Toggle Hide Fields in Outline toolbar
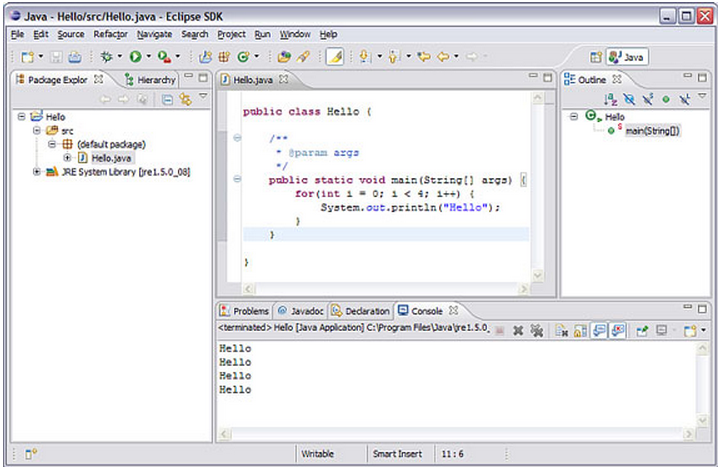 tap(629, 99)
